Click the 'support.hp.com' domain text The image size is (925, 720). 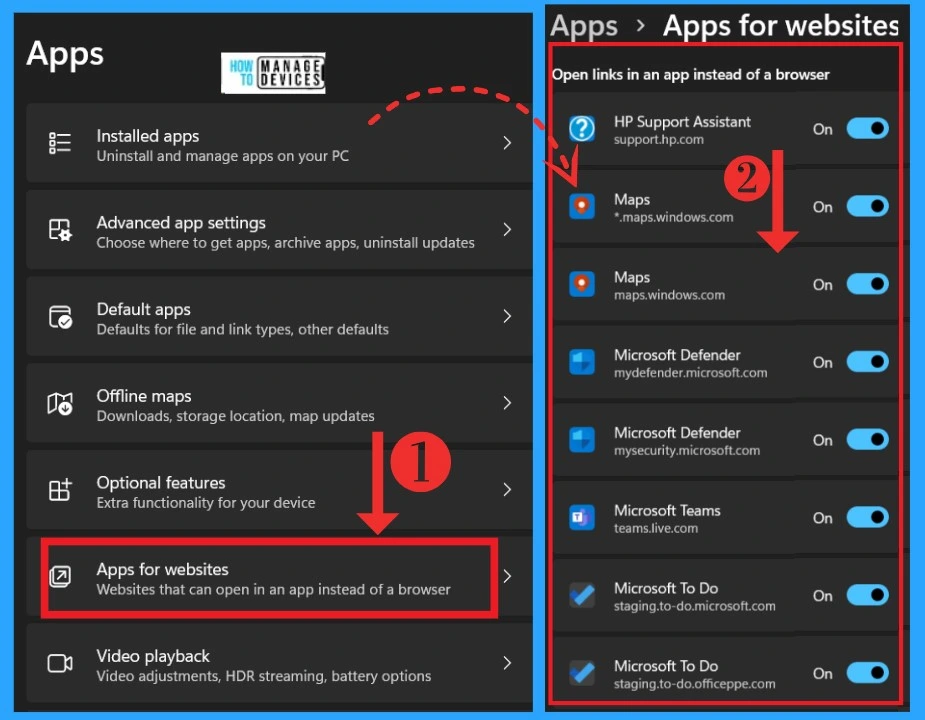[658, 140]
